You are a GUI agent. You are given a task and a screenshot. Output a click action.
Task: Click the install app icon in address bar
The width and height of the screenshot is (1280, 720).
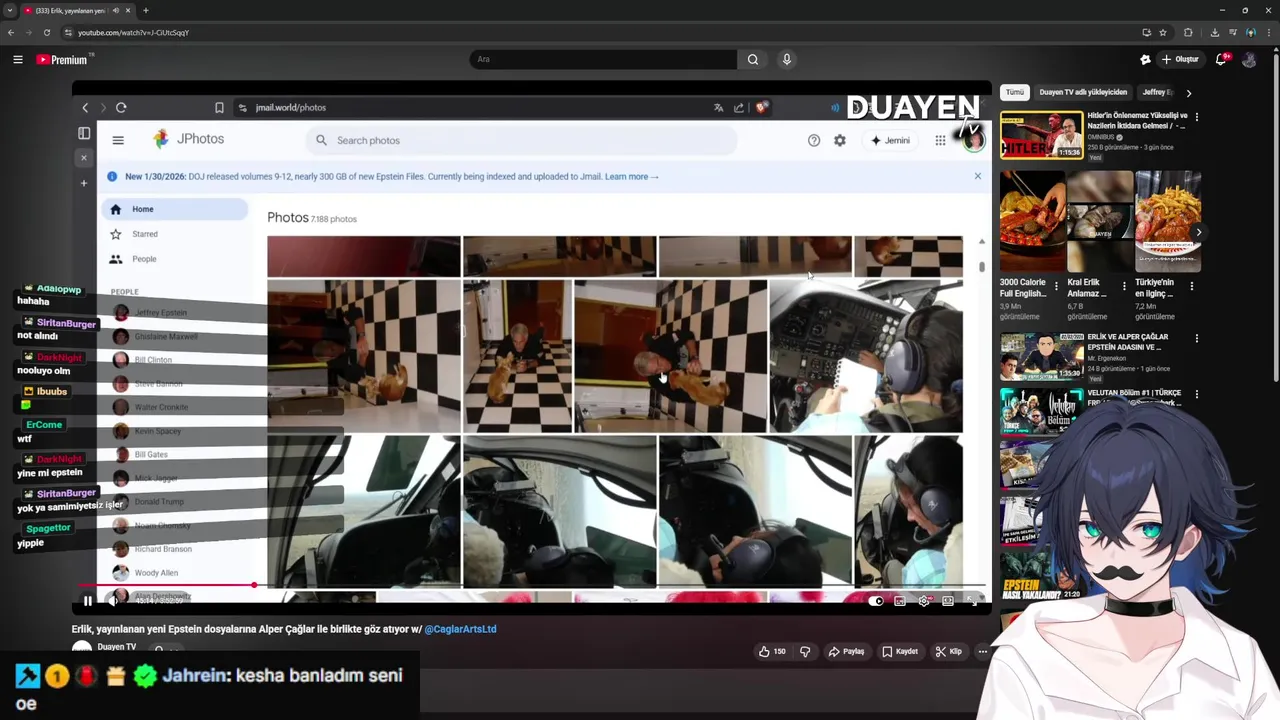(x=1146, y=32)
